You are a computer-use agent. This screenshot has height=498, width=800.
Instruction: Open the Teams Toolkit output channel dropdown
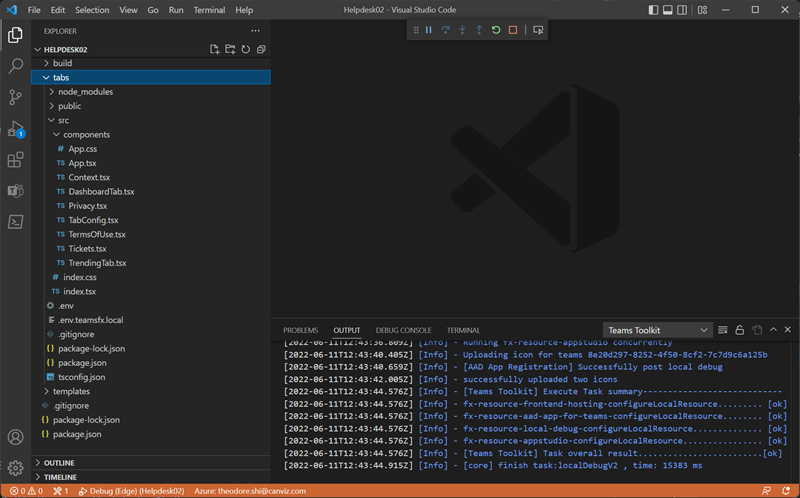pyautogui.click(x=657, y=330)
